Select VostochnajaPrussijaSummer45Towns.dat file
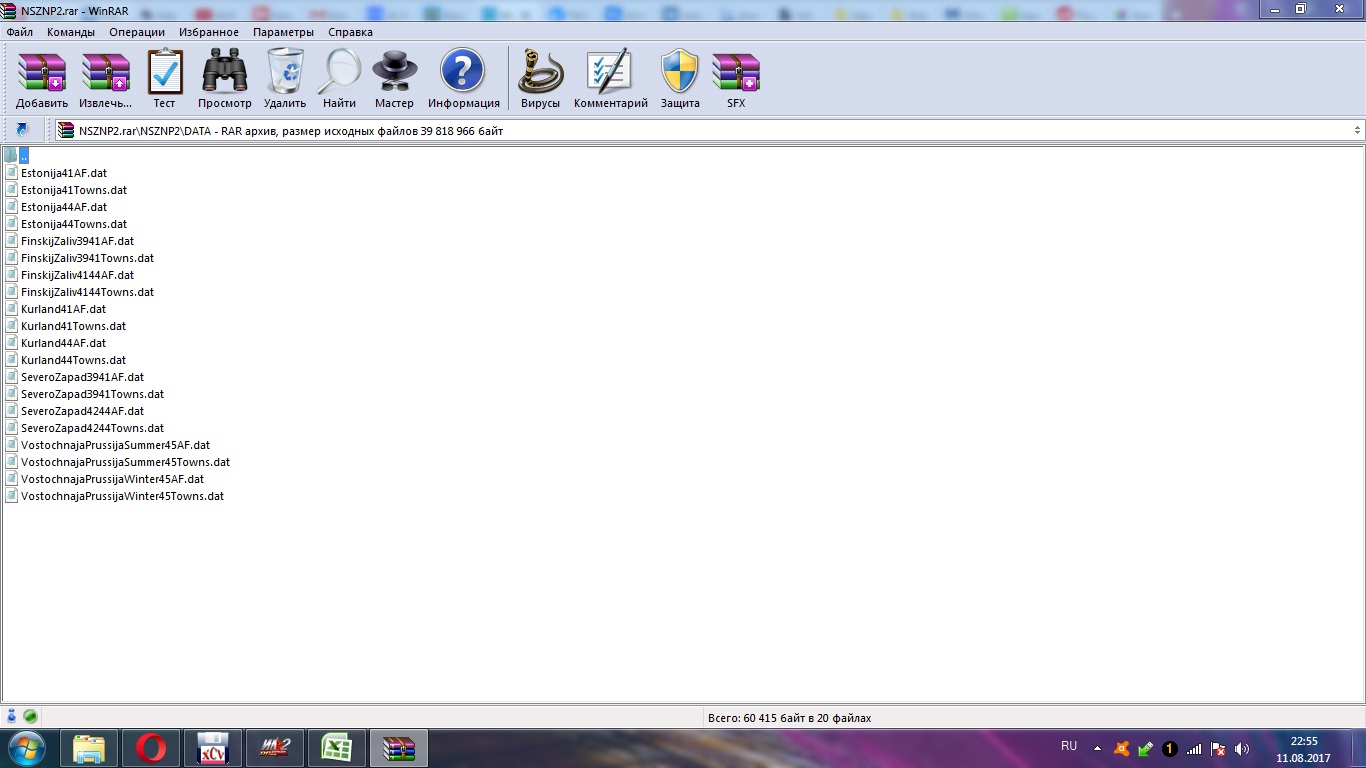1366x768 pixels. coord(125,462)
